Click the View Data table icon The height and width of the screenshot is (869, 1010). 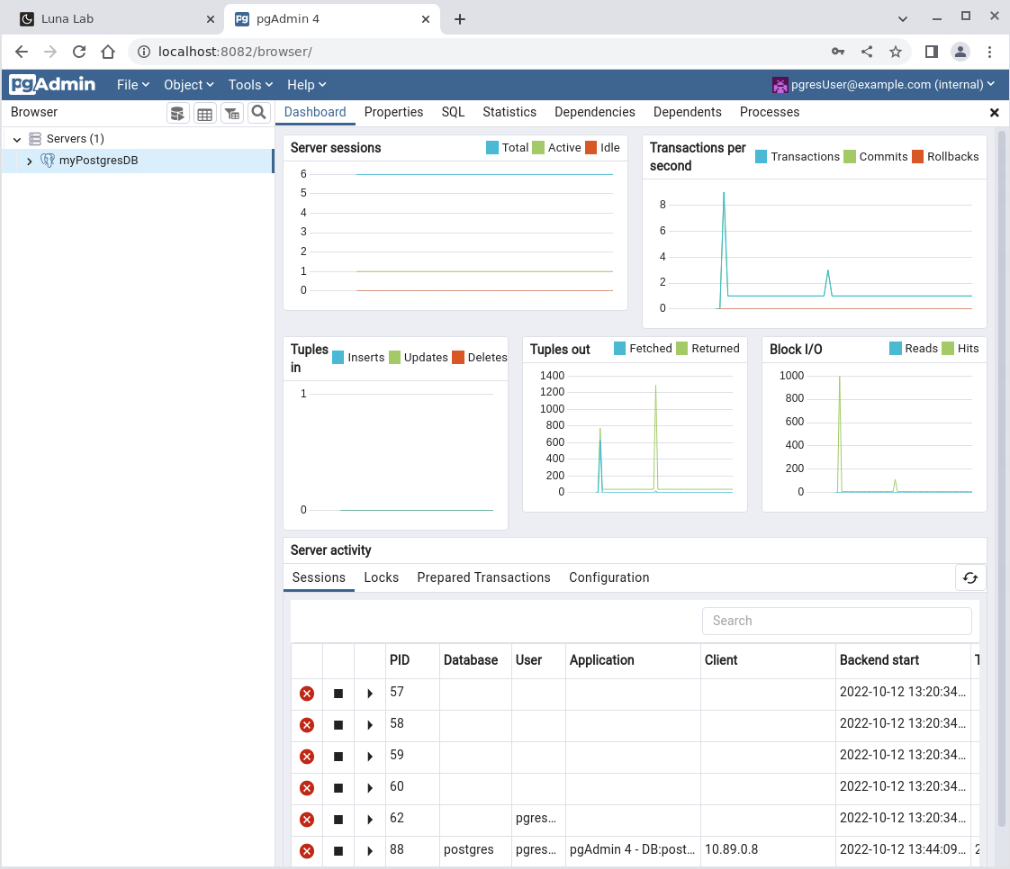205,113
